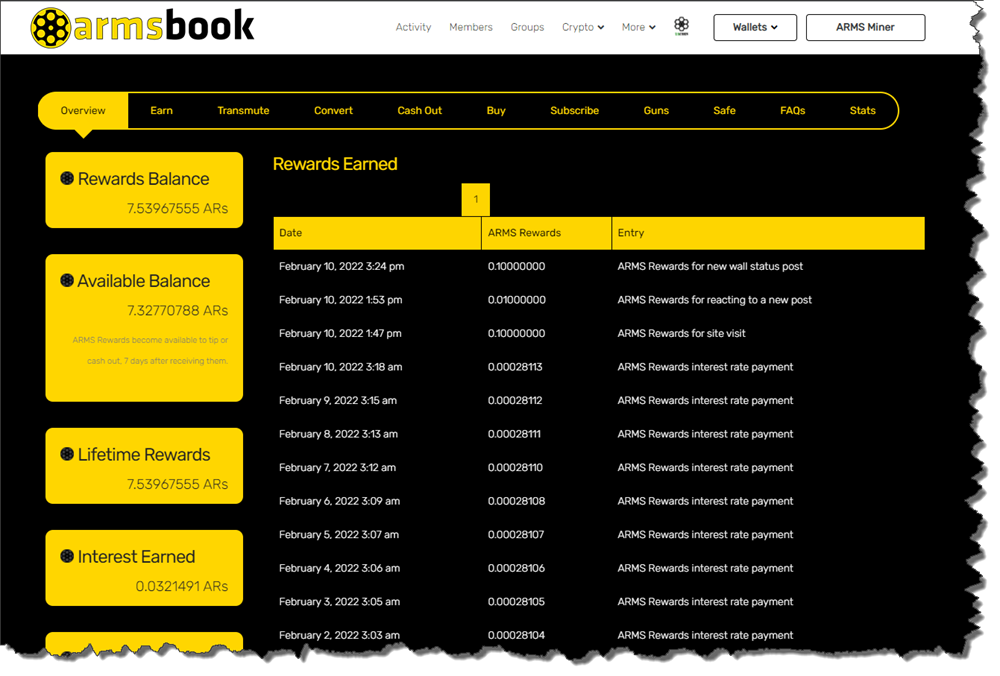Click the date February 9, 2022 3:15 am
Image resolution: width=1000 pixels, height=676 pixels.
337,400
